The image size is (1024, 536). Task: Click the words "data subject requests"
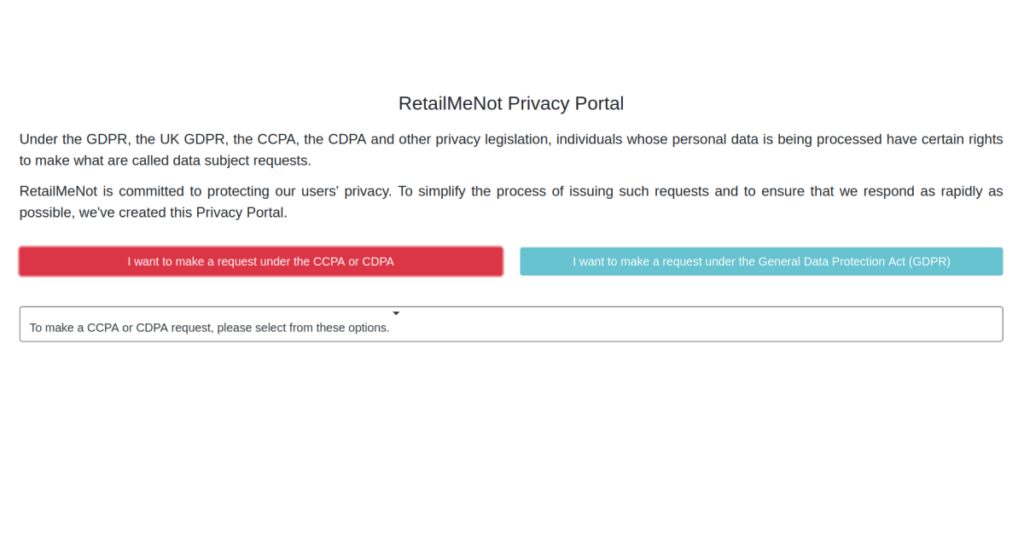tap(240, 160)
